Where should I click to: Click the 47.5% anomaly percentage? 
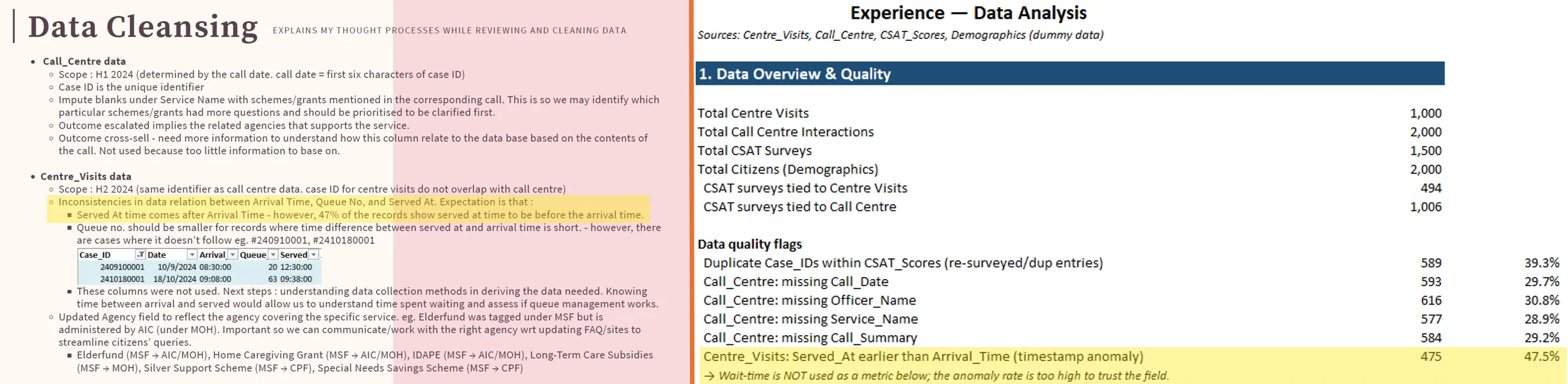tap(1541, 356)
